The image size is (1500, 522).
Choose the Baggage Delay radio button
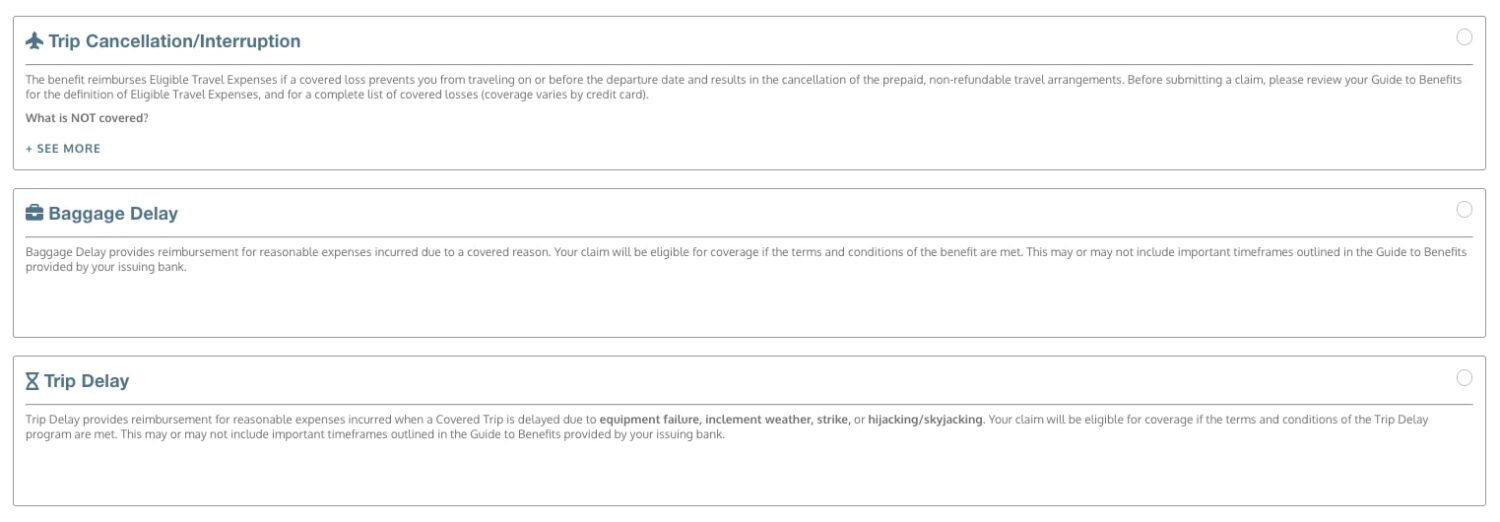[1464, 210]
